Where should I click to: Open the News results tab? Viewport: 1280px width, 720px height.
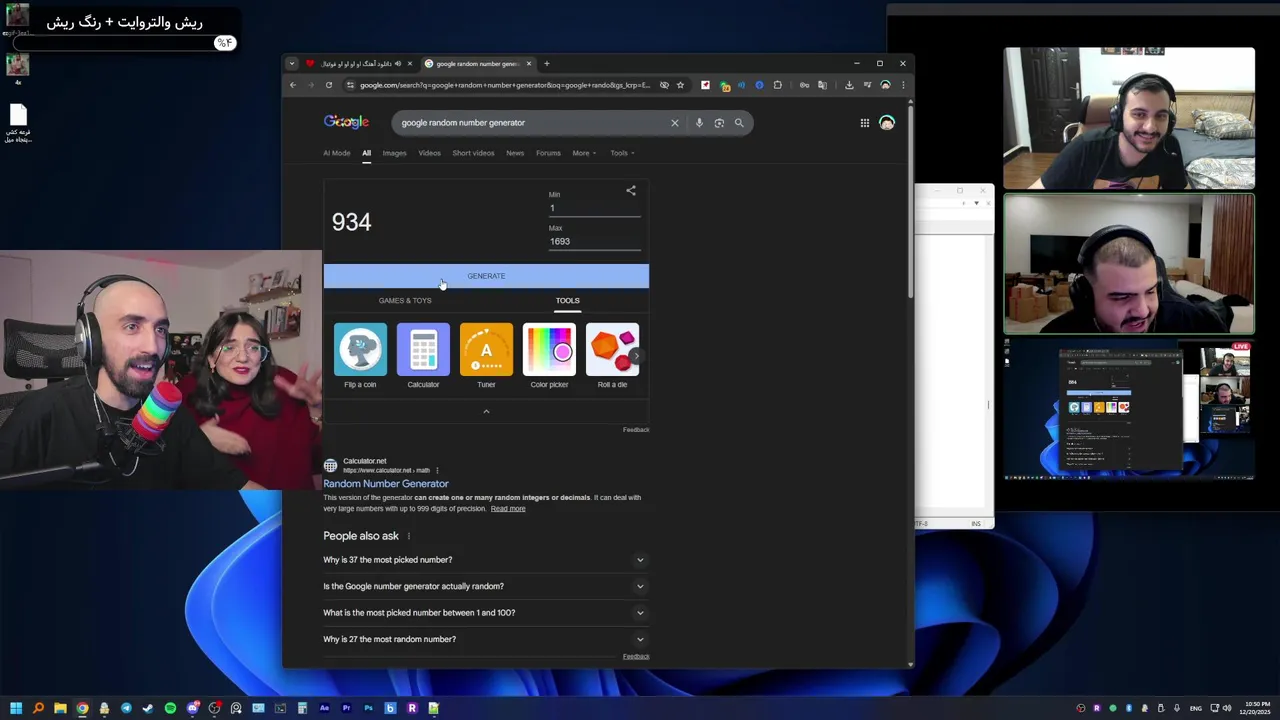pos(515,153)
